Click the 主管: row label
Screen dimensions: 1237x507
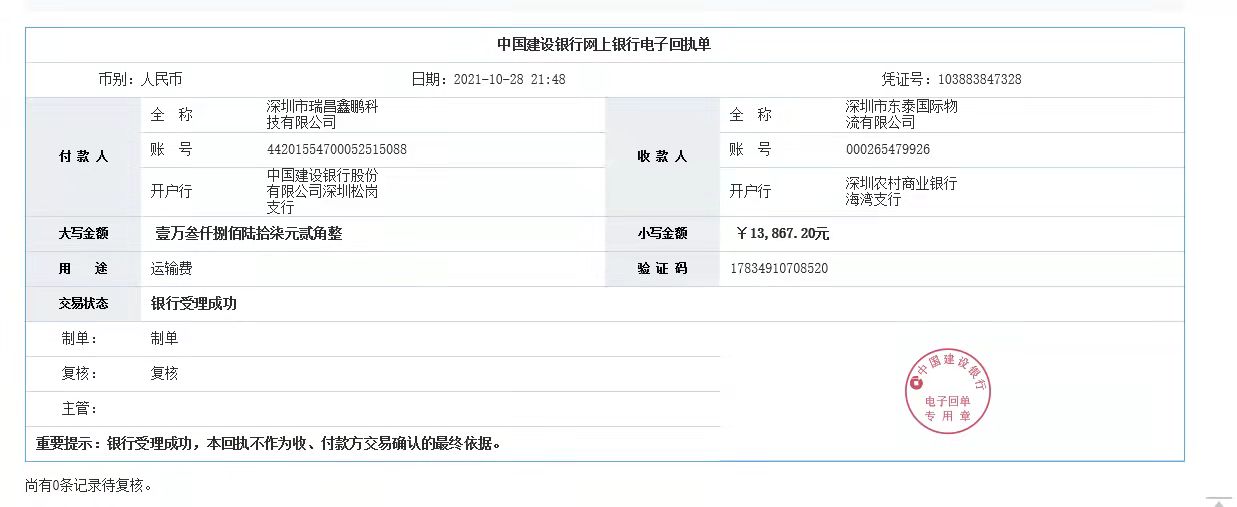pos(80,408)
